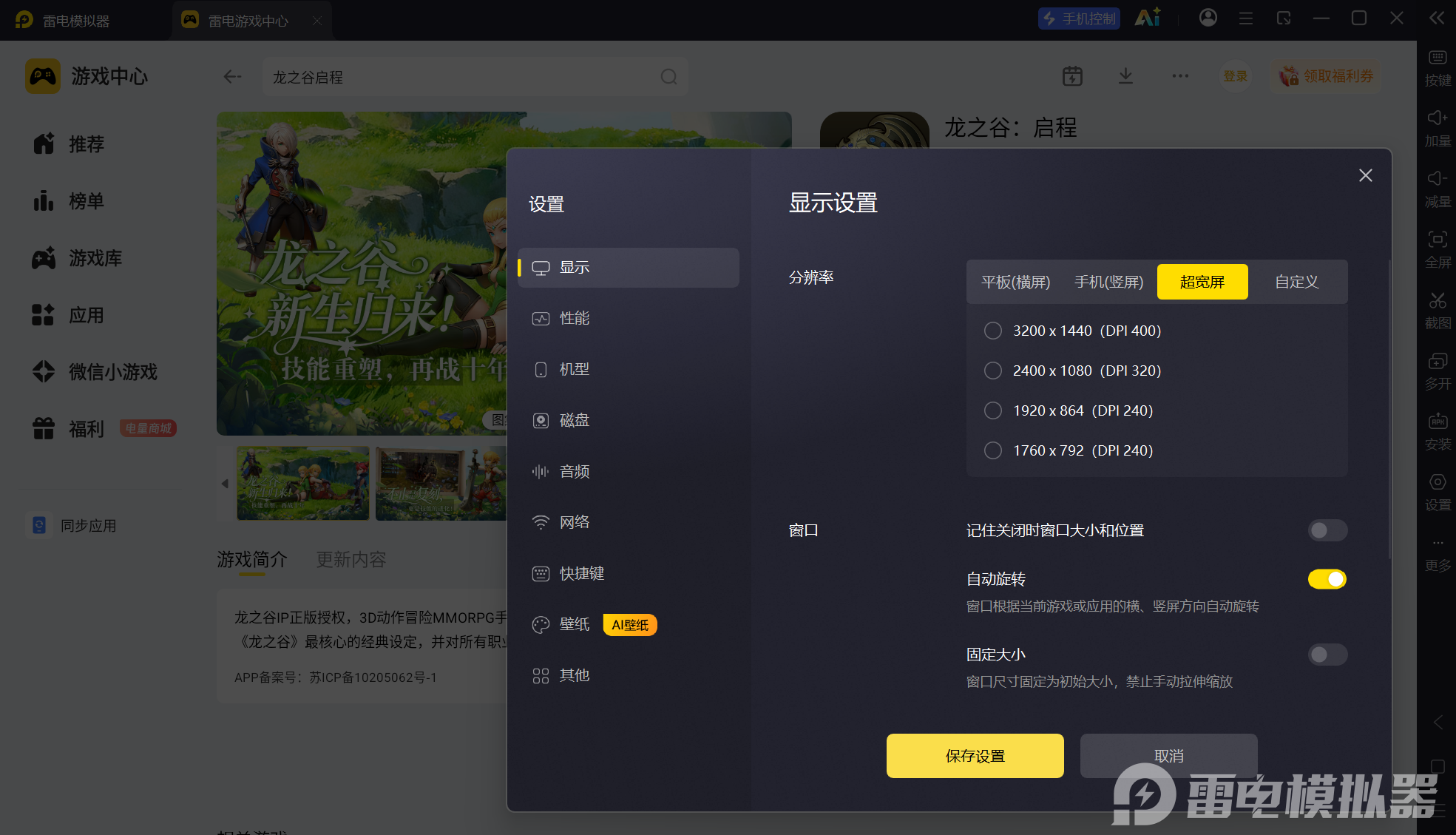Screen dimensions: 1456x835
Task: Click the 减量 volume down sidebar icon
Action: point(1438,189)
